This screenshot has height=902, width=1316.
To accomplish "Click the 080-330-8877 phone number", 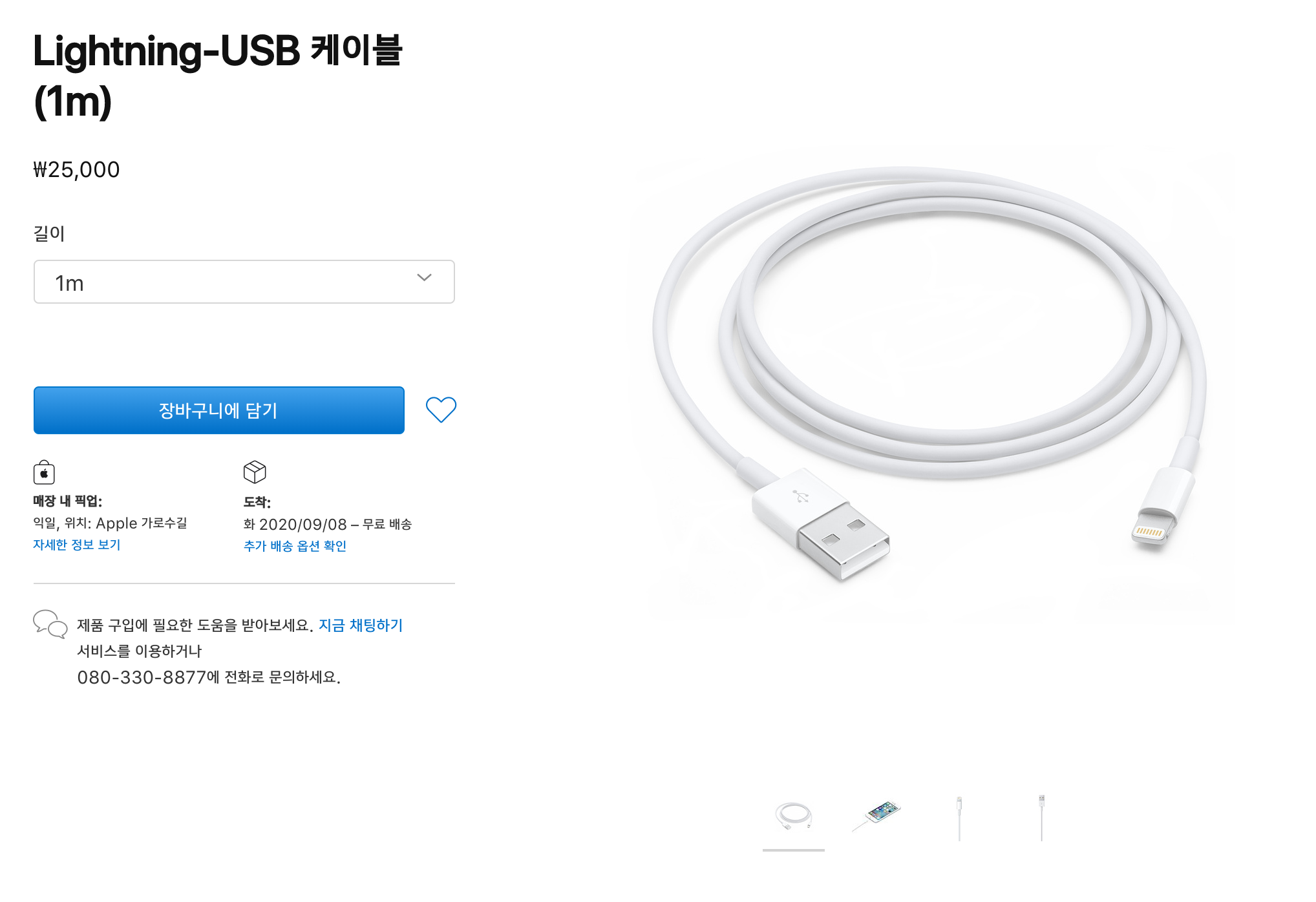I will tap(142, 677).
